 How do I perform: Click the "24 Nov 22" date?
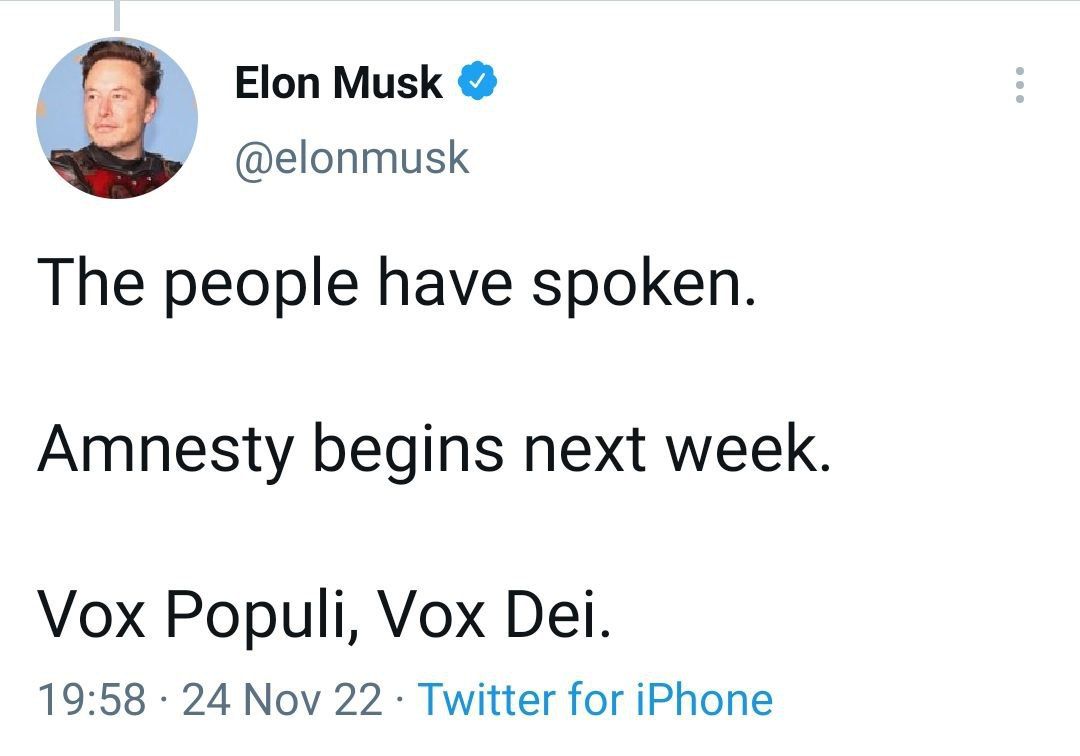click(283, 700)
